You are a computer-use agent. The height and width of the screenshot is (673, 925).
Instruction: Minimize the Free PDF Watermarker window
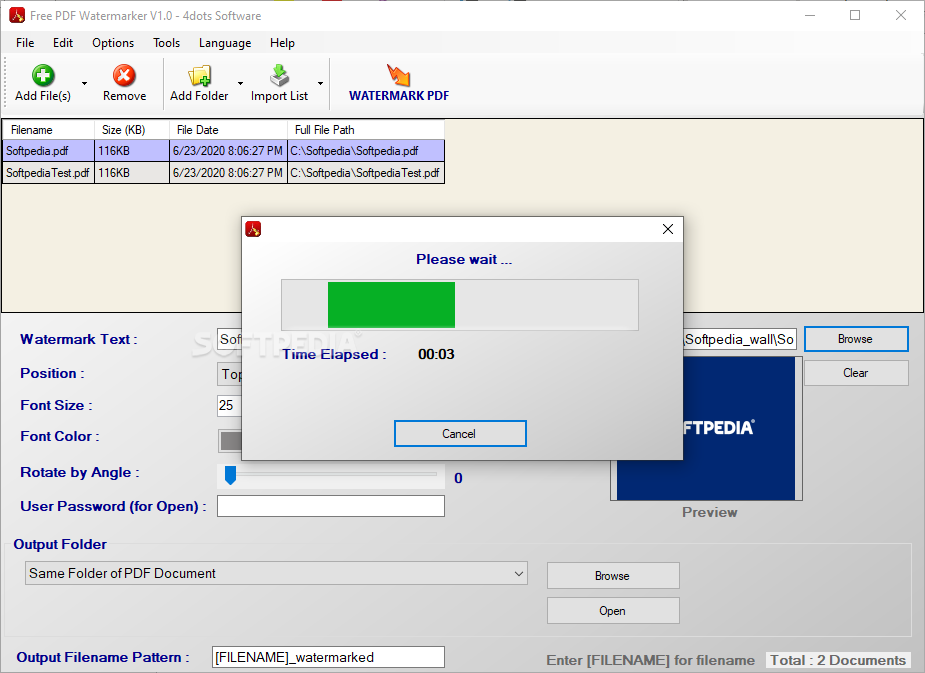810,15
